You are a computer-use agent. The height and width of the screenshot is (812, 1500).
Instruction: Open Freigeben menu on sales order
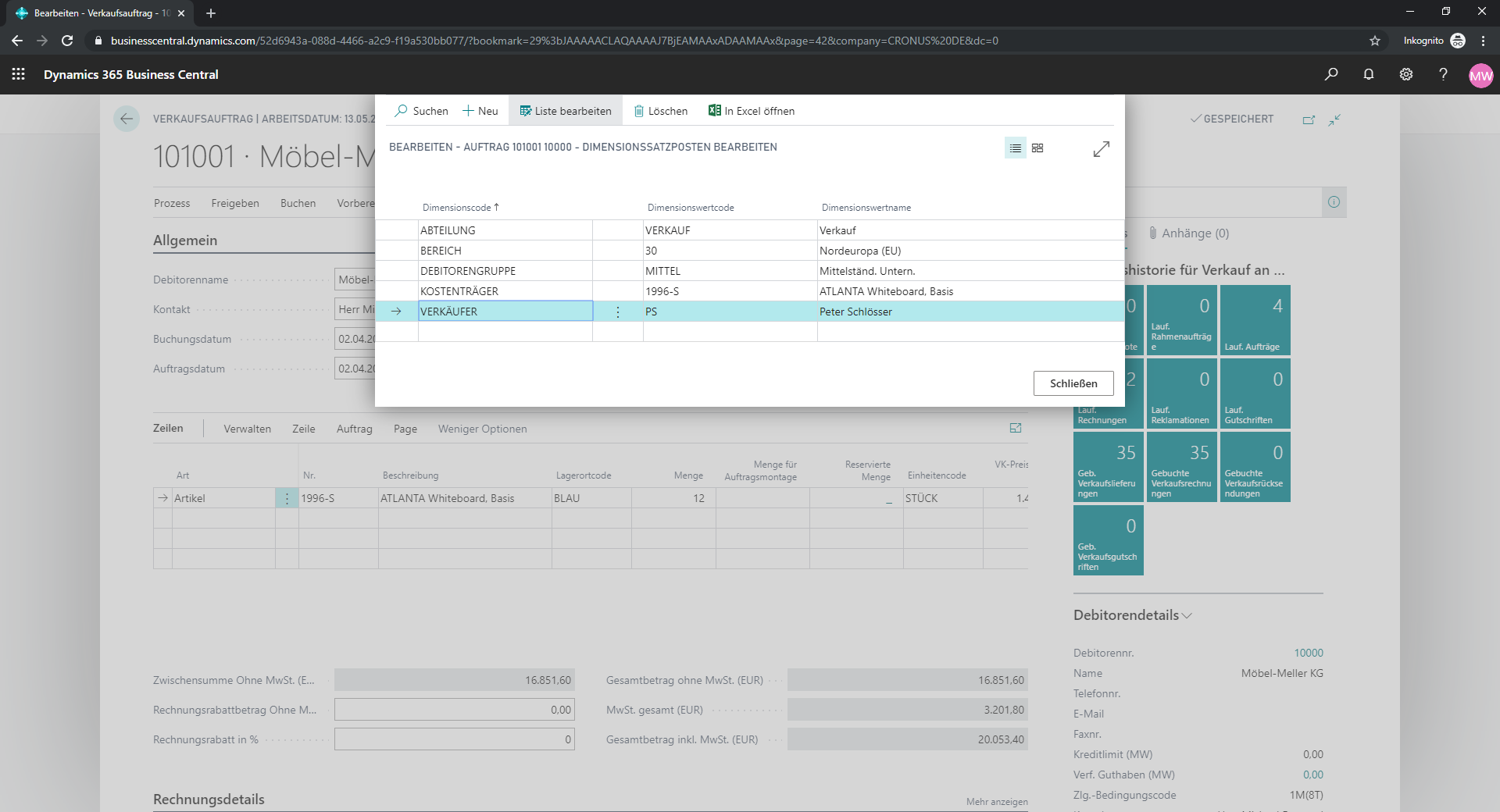(235, 203)
